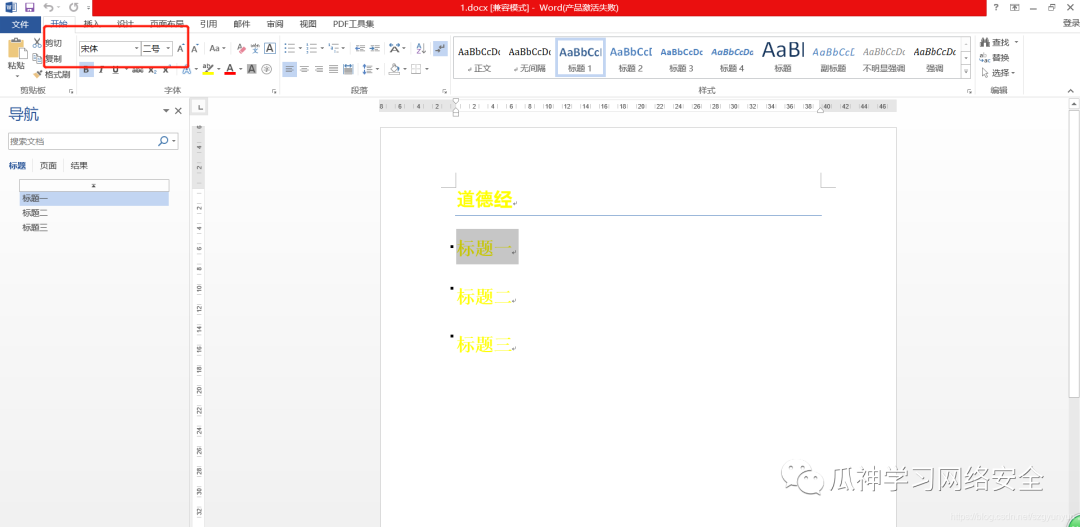Open the font name dropdown showing 宋体
This screenshot has height=527, width=1080.
pyautogui.click(x=136, y=48)
